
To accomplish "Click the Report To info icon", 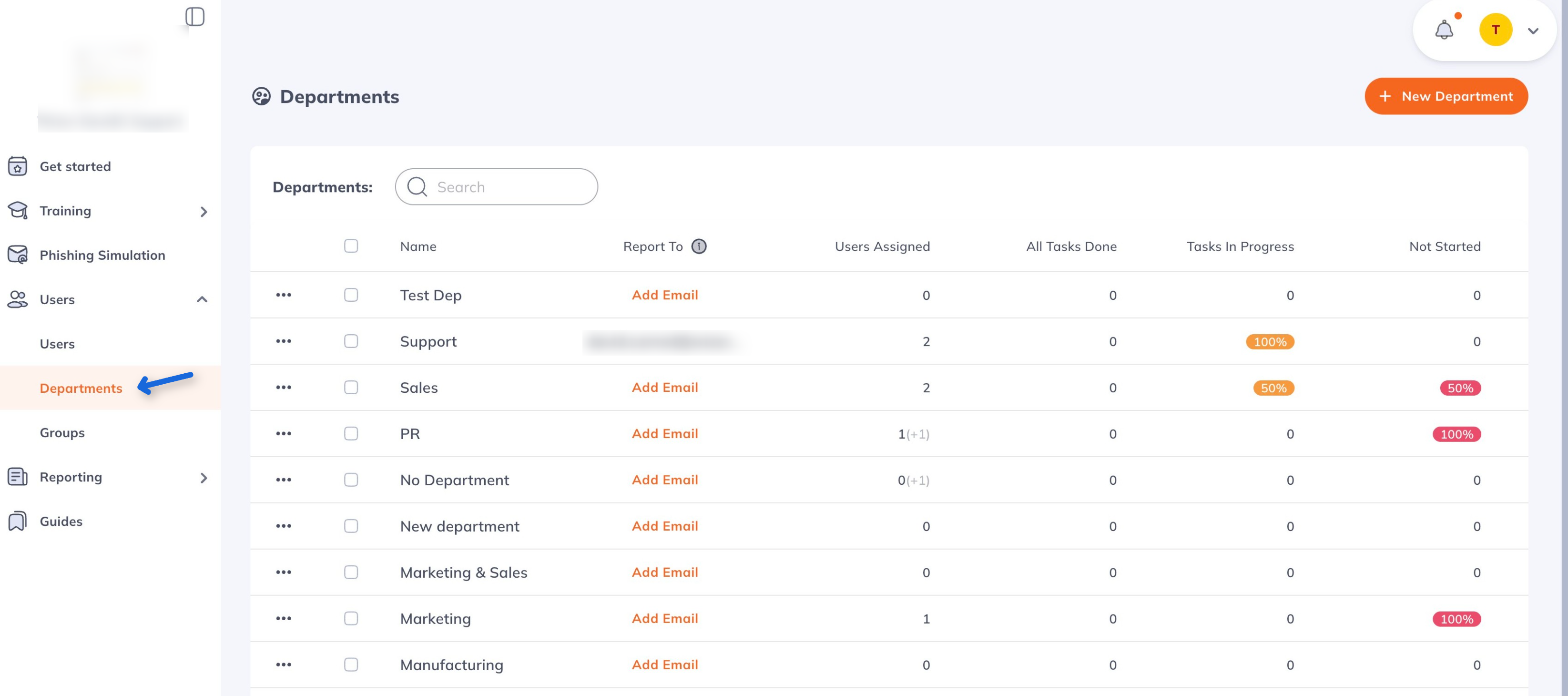I will [699, 246].
